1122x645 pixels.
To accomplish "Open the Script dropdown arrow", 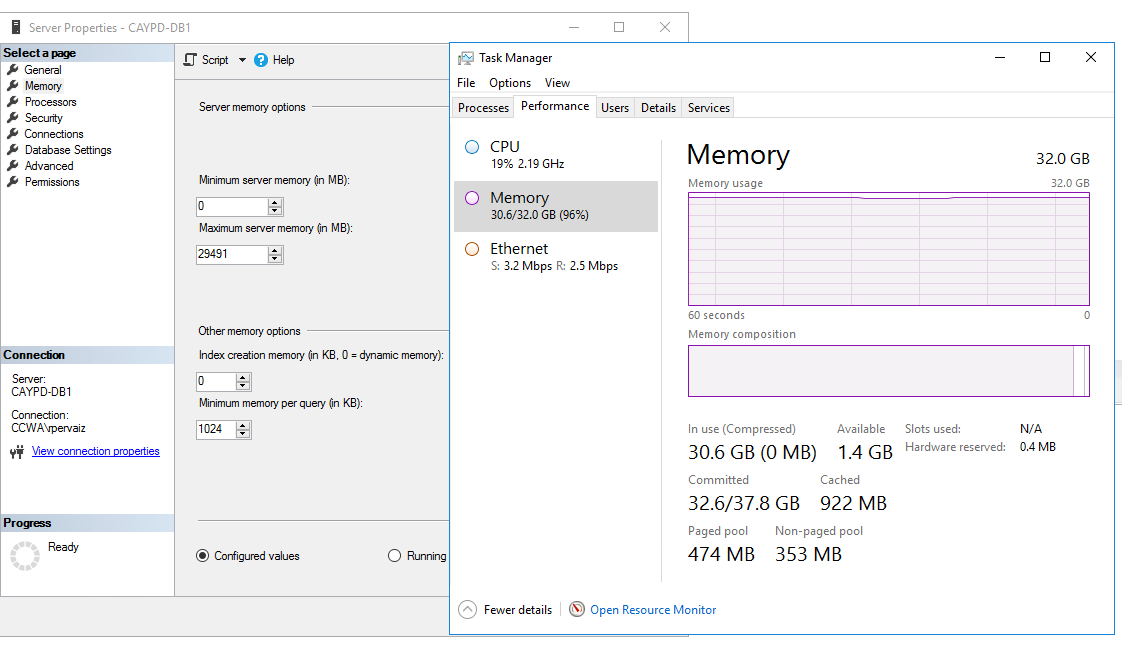I will click(x=242, y=60).
